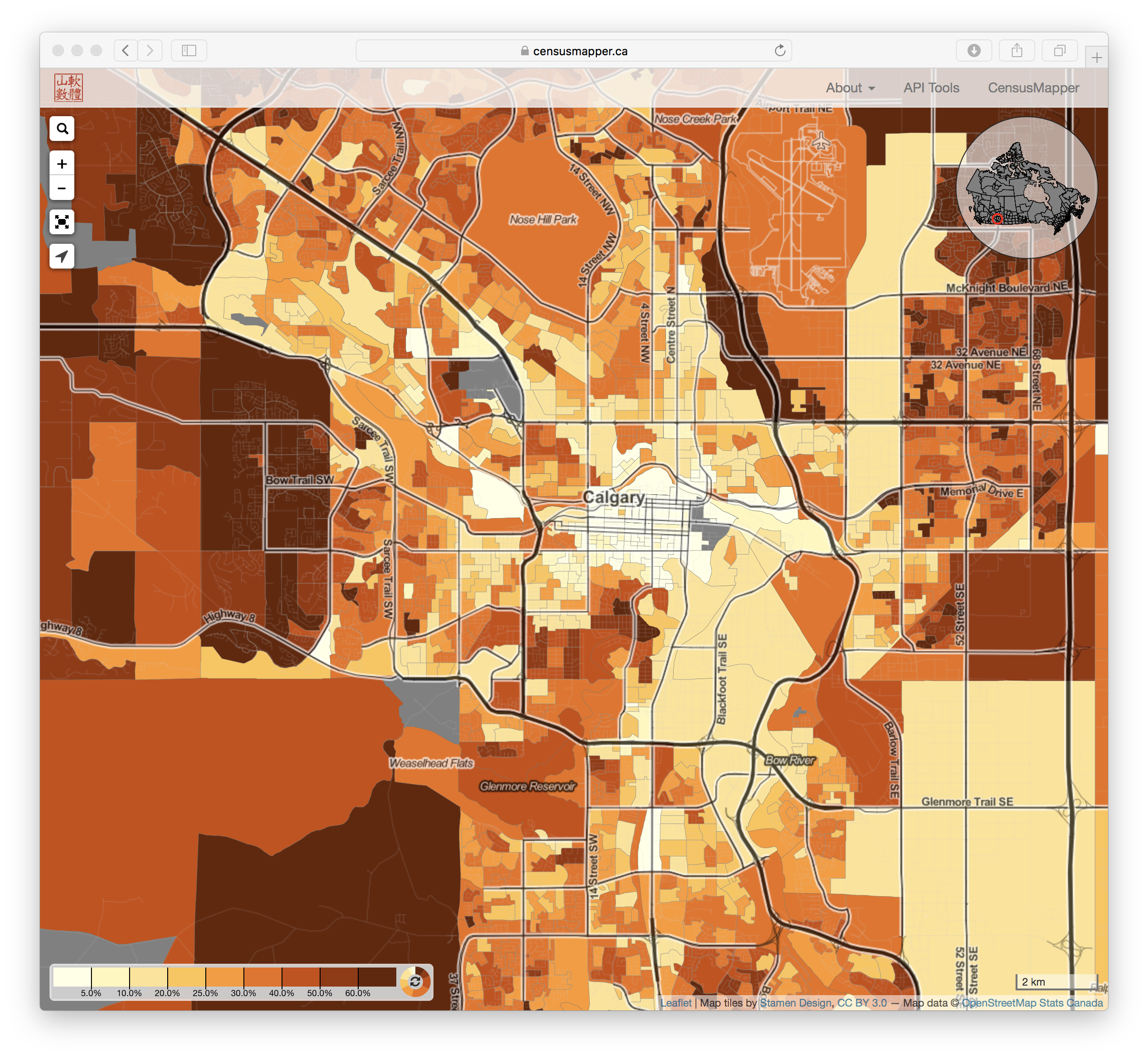This screenshot has height=1058, width=1148.
Task: Click the fullscreen map extent icon
Action: (x=62, y=221)
